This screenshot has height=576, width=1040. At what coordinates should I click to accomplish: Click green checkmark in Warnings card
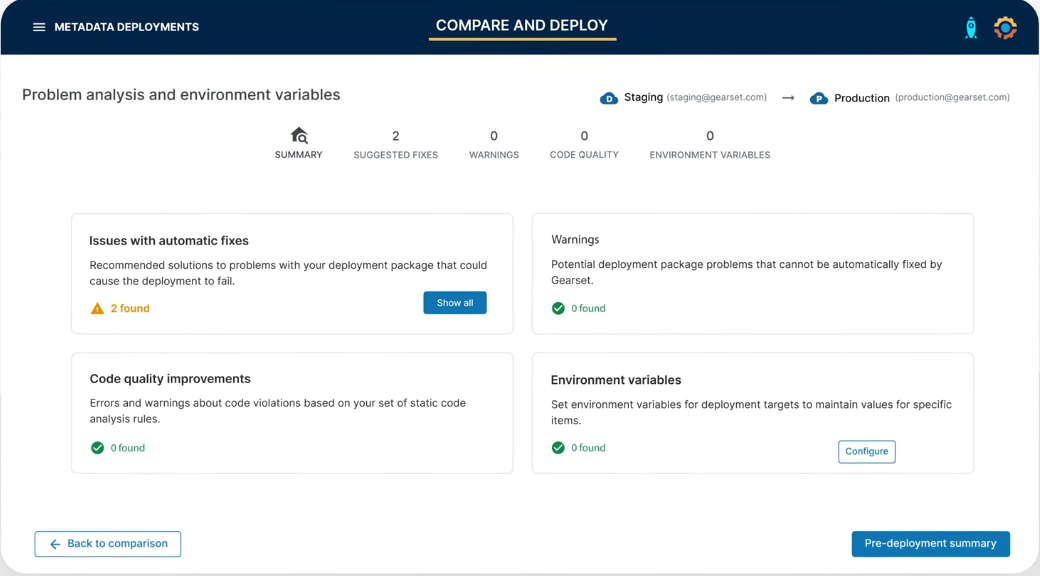click(x=558, y=308)
